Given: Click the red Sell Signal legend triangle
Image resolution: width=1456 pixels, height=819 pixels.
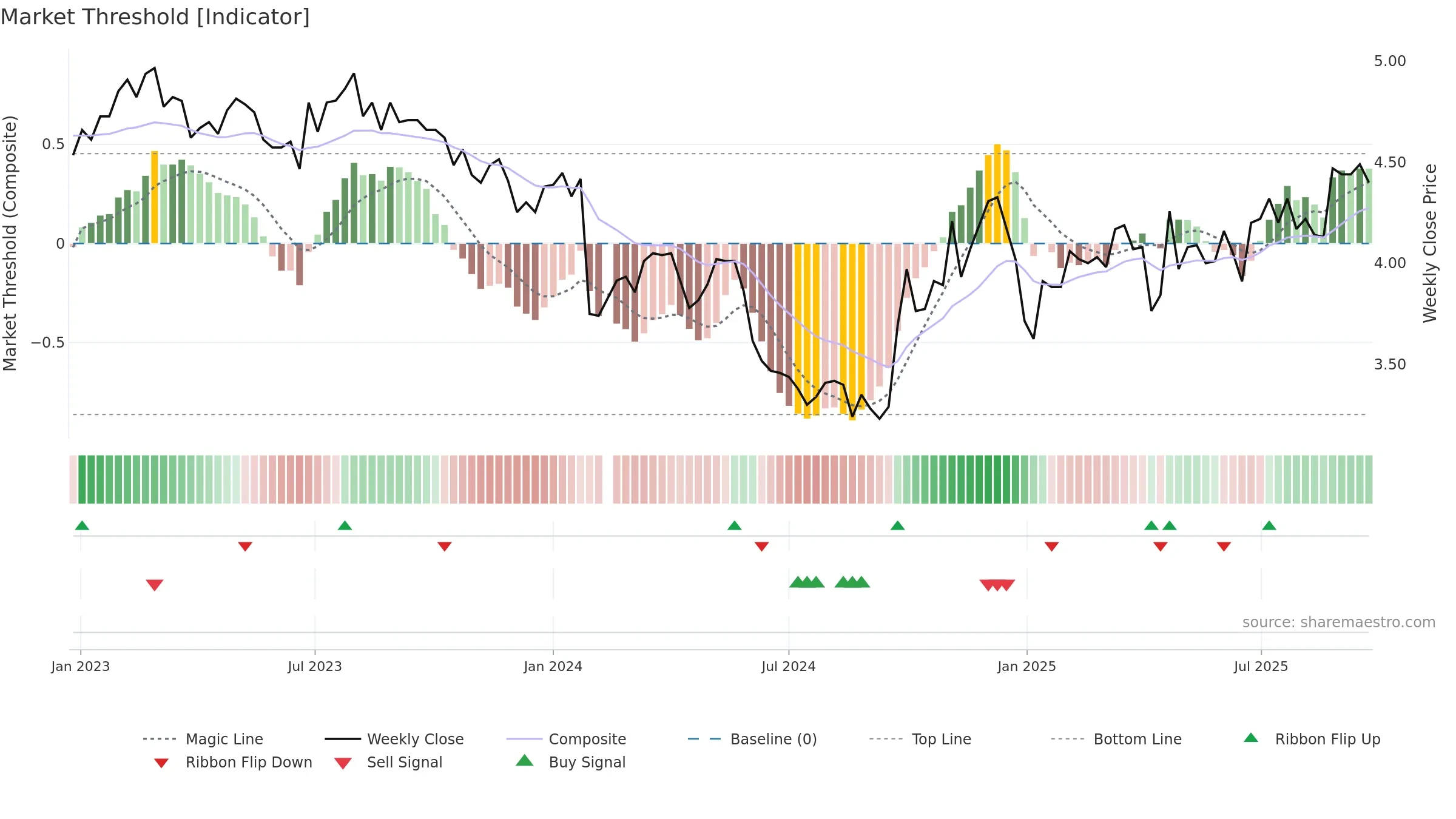Looking at the screenshot, I should coord(343,763).
